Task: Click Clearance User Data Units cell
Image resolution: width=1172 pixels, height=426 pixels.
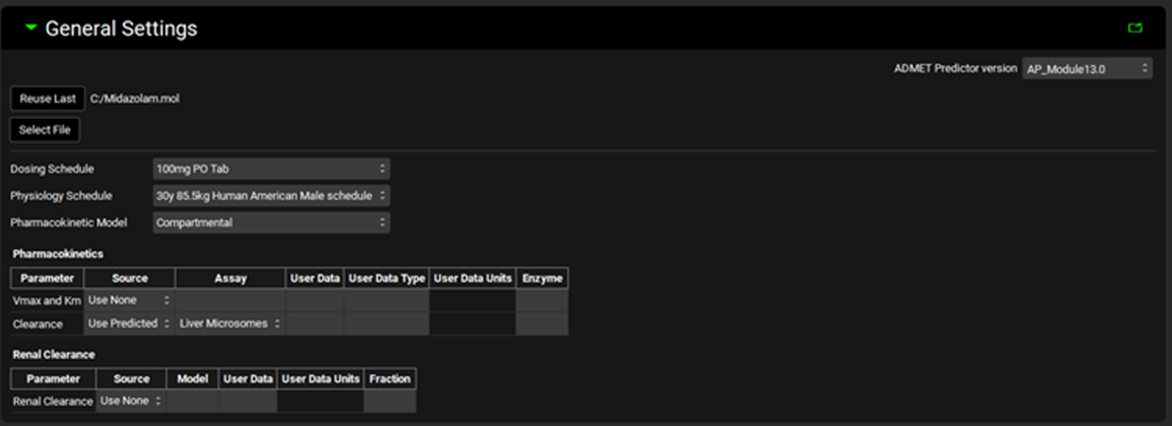Action: click(x=472, y=324)
